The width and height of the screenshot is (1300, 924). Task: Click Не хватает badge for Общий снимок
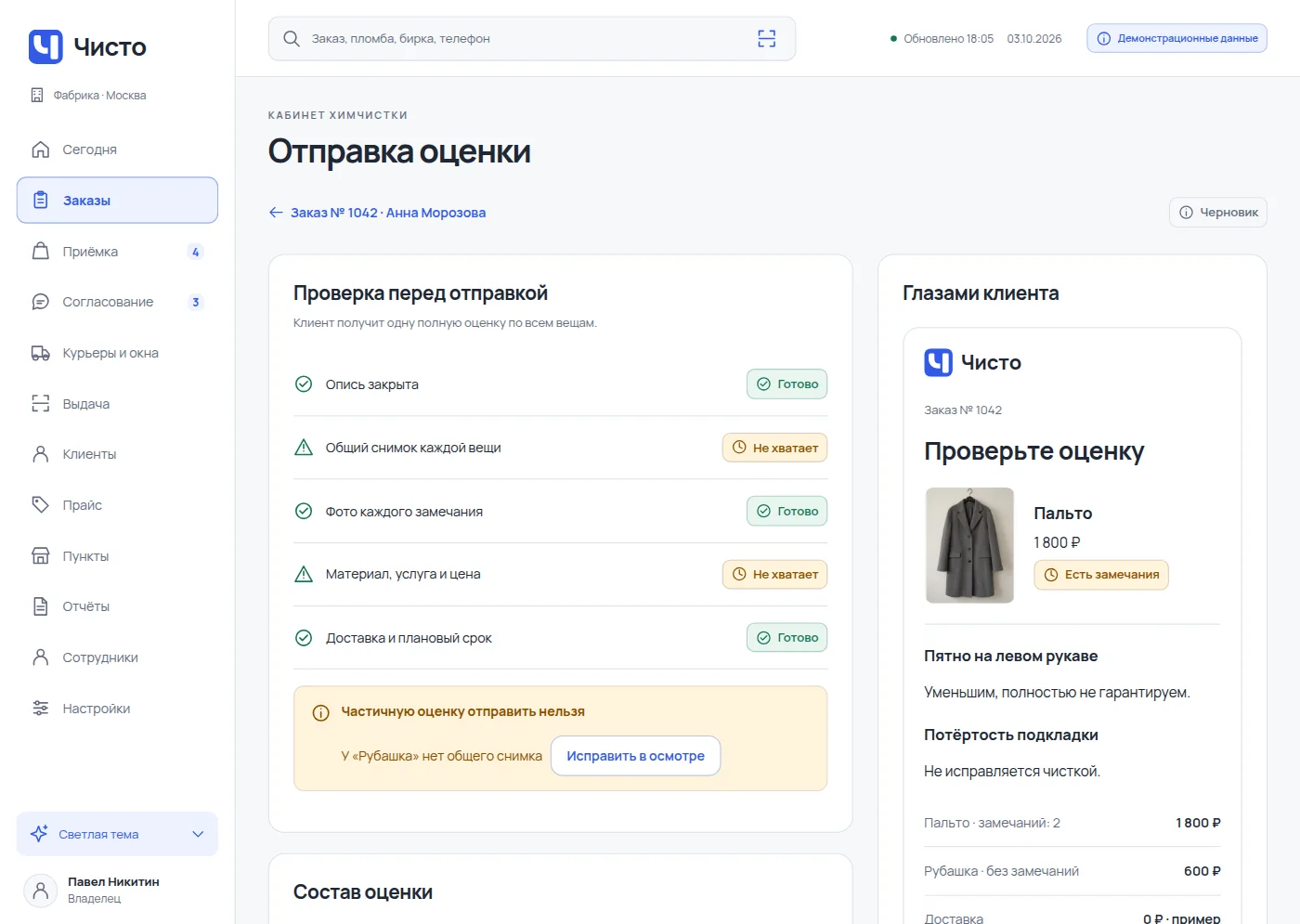pyautogui.click(x=774, y=448)
